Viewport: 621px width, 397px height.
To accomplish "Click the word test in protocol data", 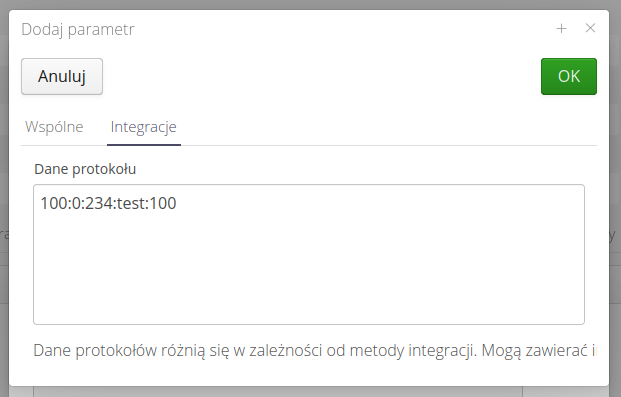I will pyautogui.click(x=132, y=203).
